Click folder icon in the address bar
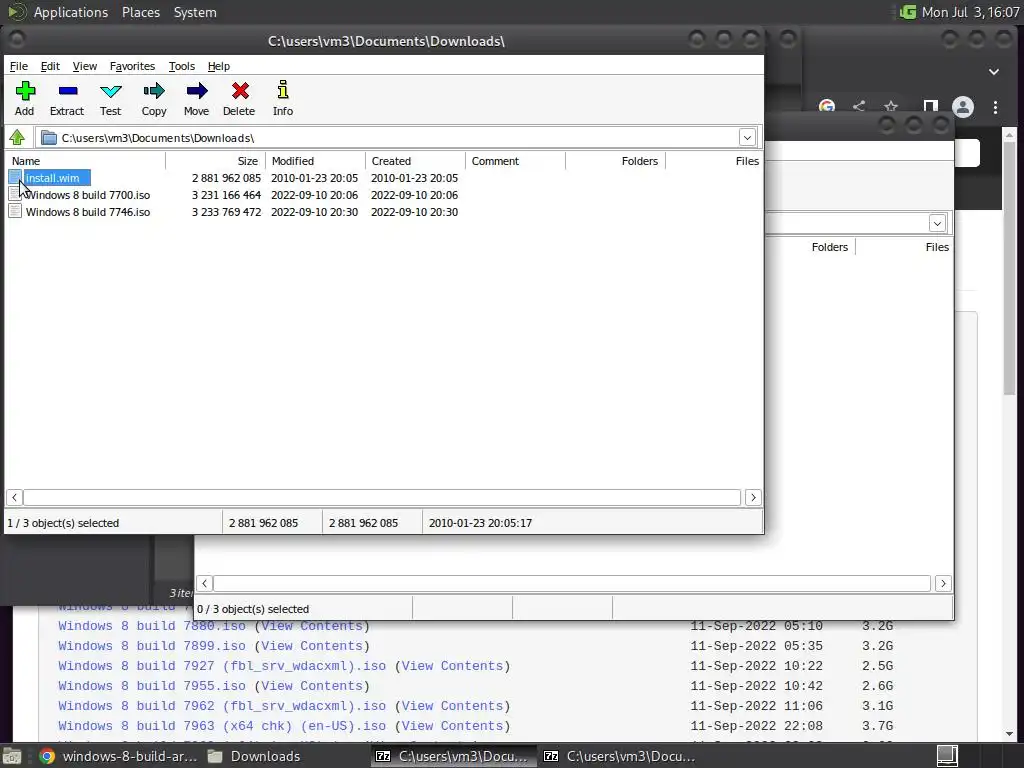This screenshot has width=1024, height=768. [x=49, y=138]
